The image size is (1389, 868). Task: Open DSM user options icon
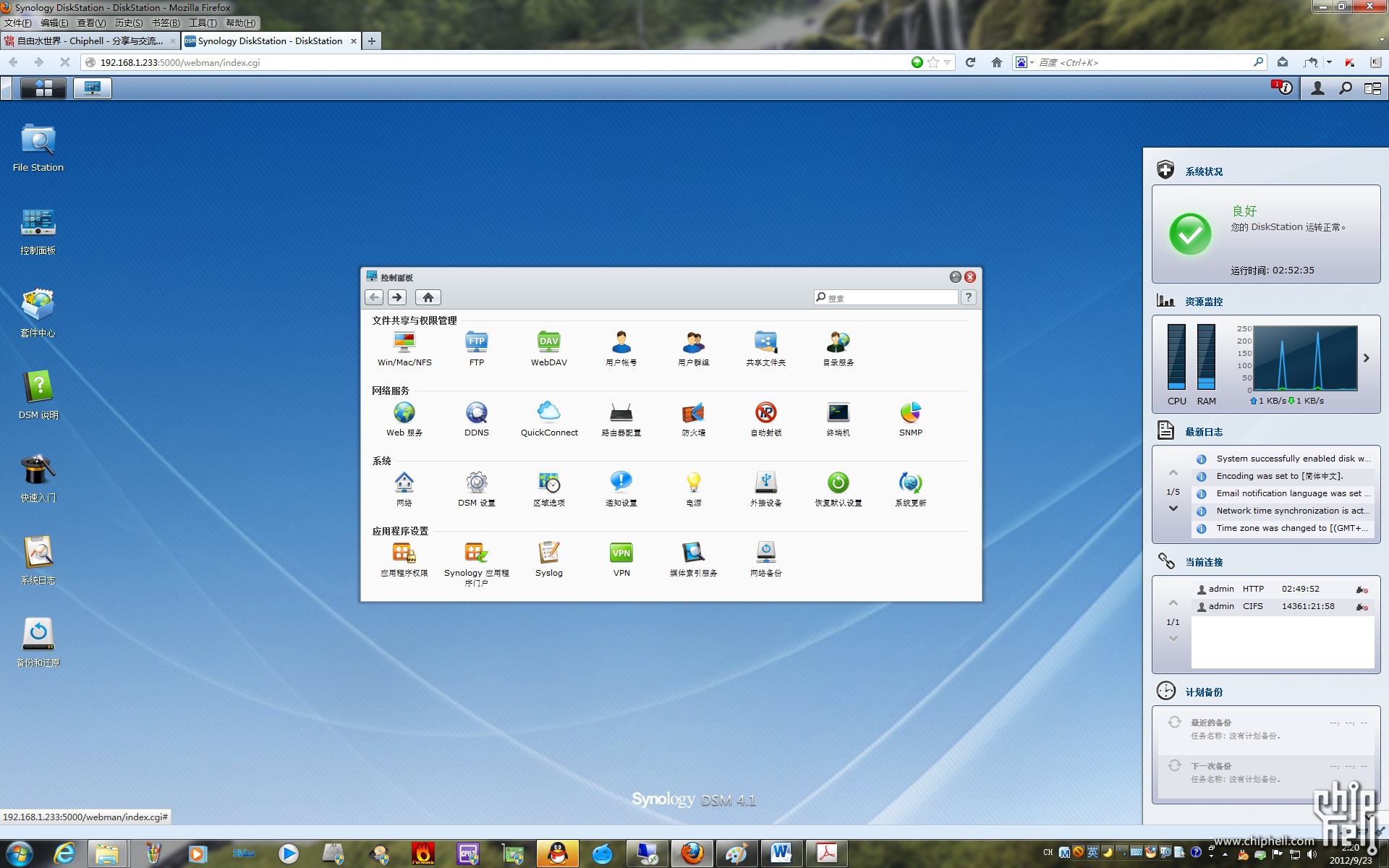click(1318, 88)
